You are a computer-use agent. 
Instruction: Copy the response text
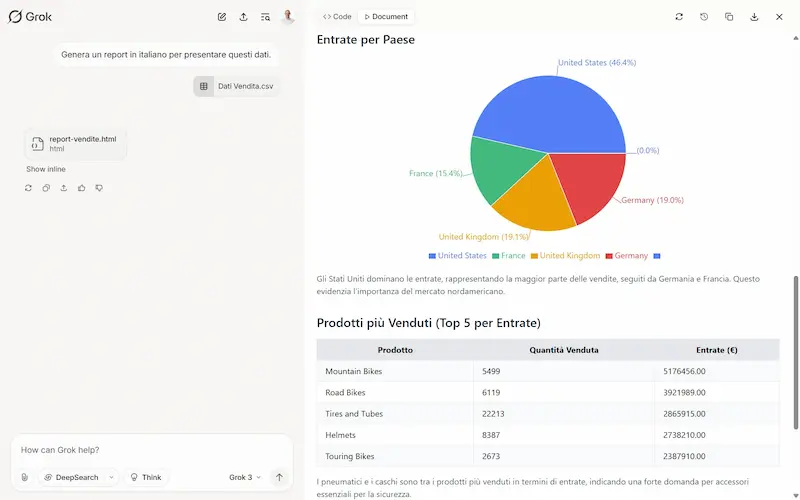tap(46, 188)
